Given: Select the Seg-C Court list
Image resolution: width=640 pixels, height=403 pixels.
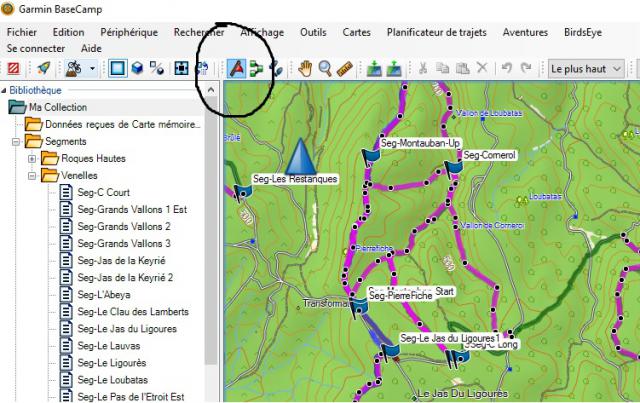Looking at the screenshot, I should coord(104,192).
